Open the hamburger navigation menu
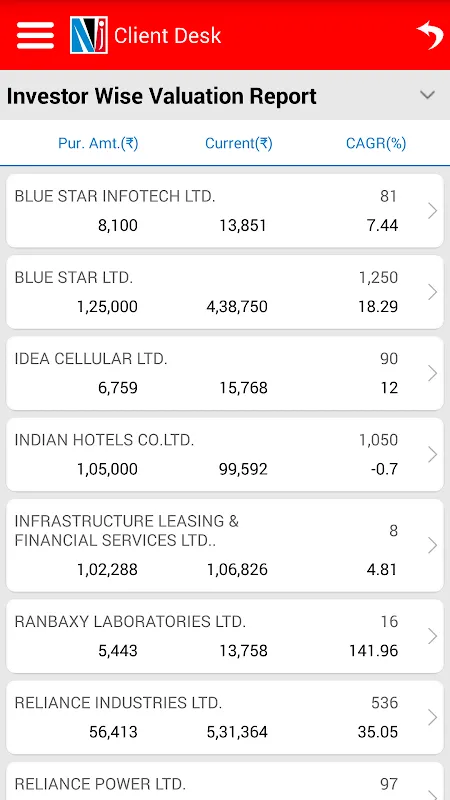This screenshot has height=800, width=450. 35,35
